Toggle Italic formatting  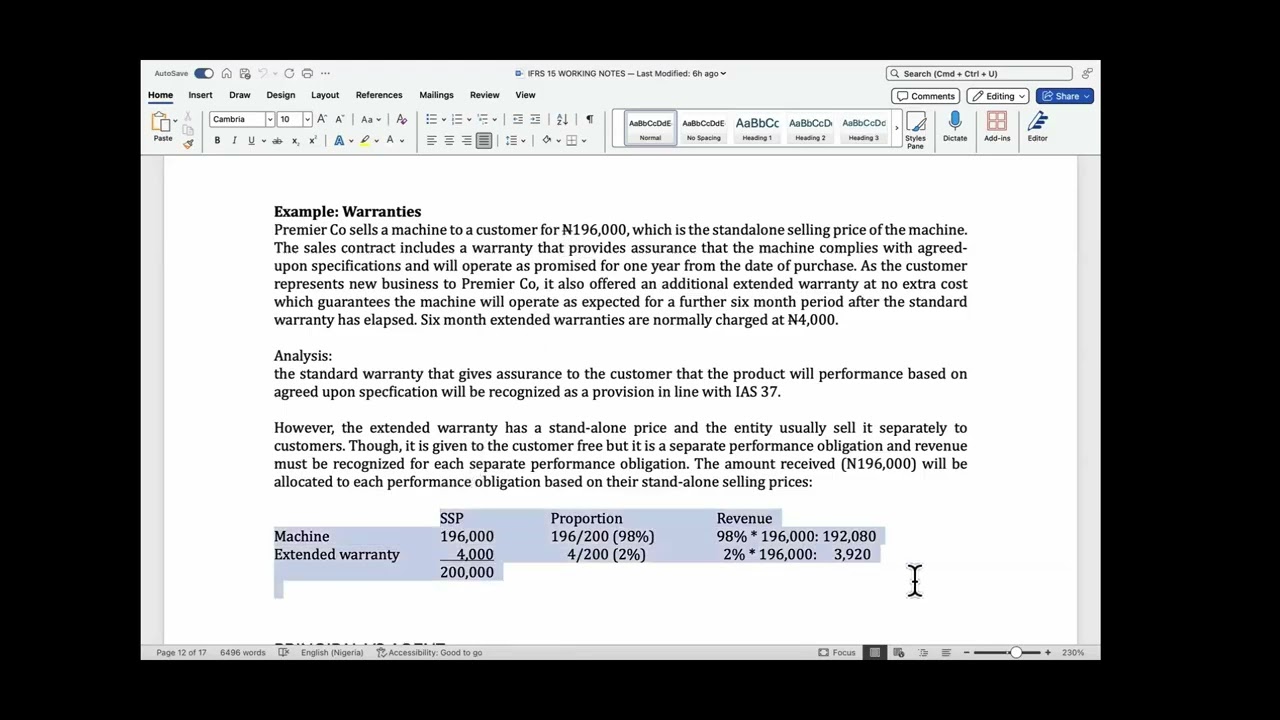(234, 141)
